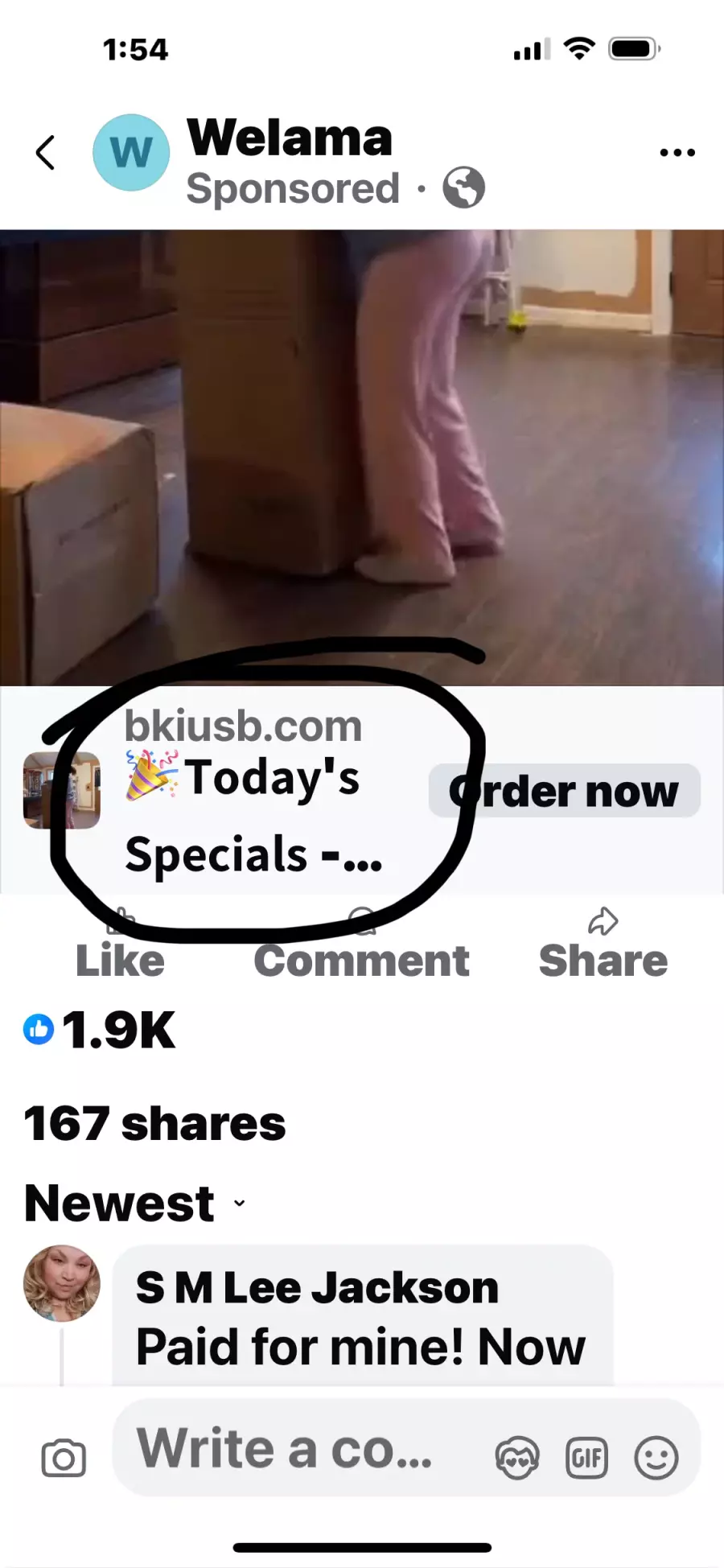Viewport: 724px width, 1568px height.
Task: Tap the blue like reaction icon
Action: pyautogui.click(x=39, y=1029)
